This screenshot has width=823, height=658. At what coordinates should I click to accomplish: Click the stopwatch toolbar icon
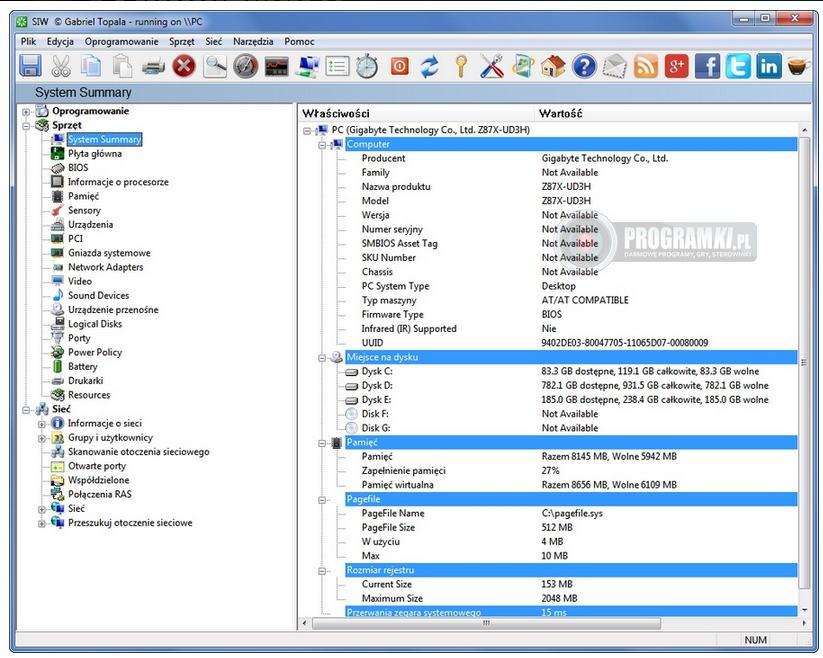[367, 67]
